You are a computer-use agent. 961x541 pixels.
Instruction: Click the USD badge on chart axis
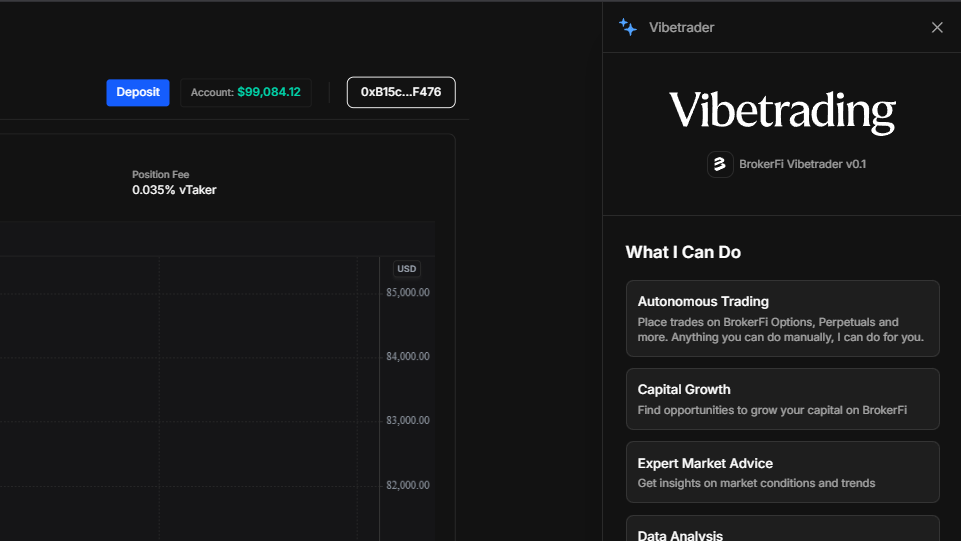[406, 269]
